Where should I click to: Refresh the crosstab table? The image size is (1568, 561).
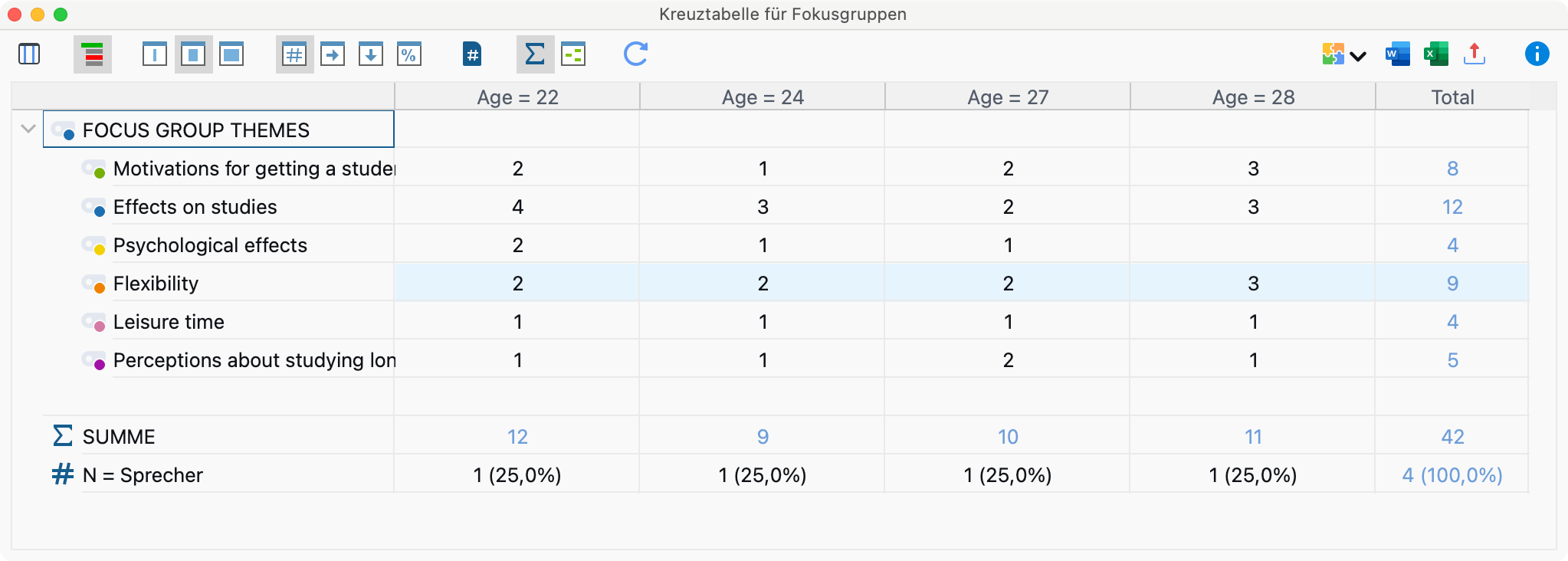click(x=636, y=54)
